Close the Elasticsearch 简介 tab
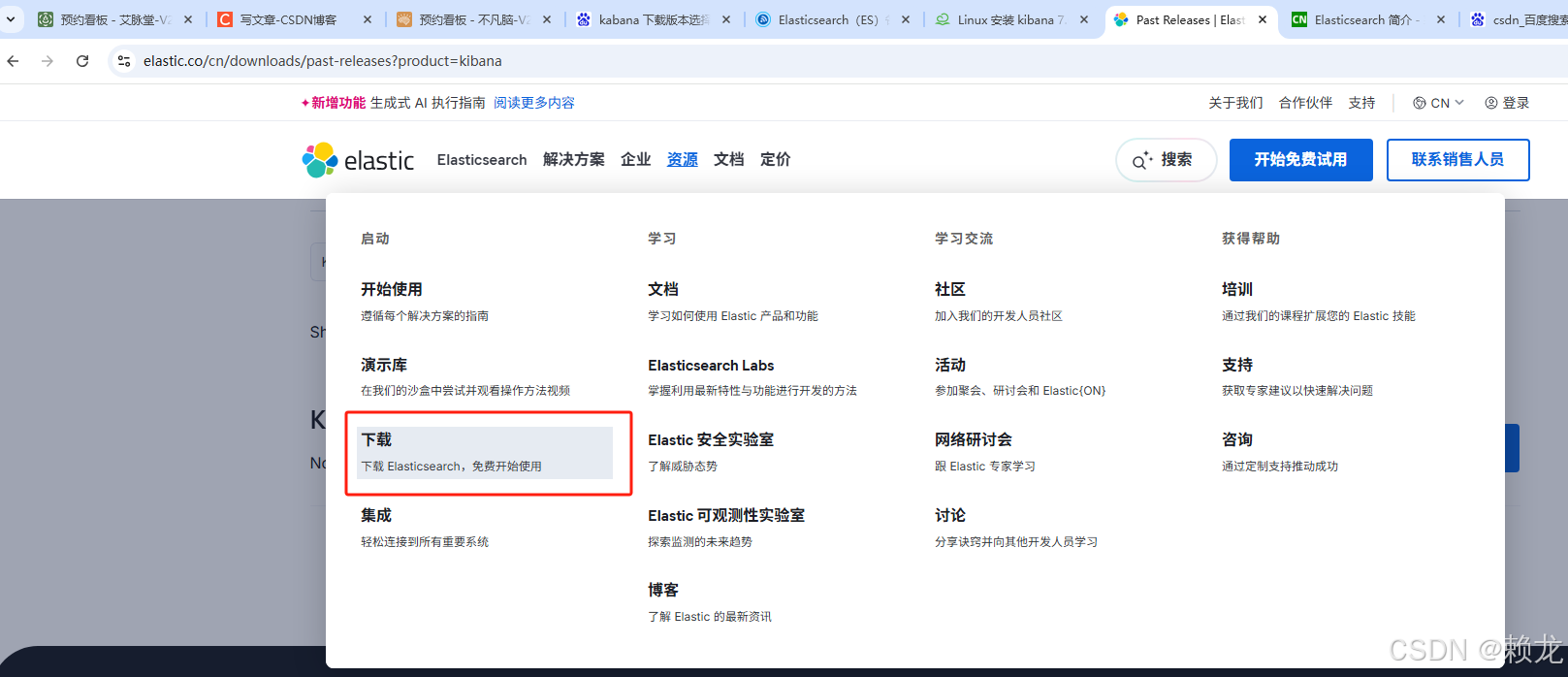 click(x=1441, y=19)
